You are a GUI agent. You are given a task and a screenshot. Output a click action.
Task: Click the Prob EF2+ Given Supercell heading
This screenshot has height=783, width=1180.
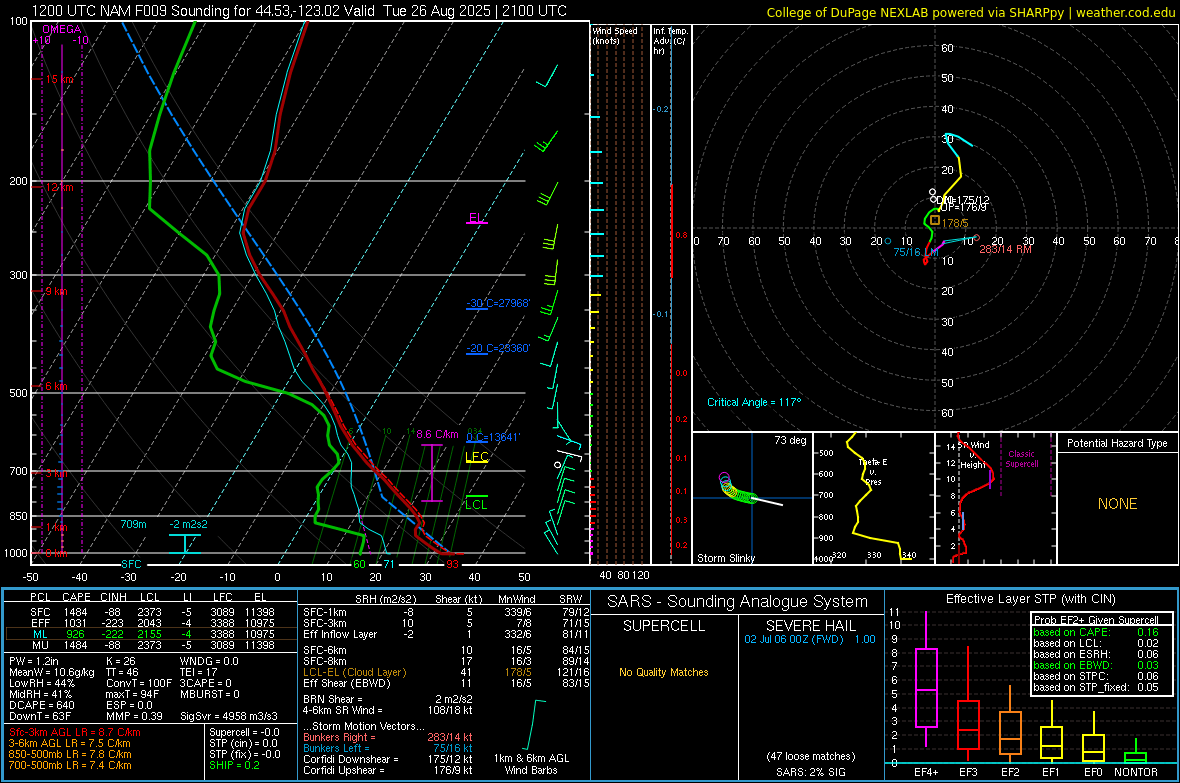[x=1096, y=620]
